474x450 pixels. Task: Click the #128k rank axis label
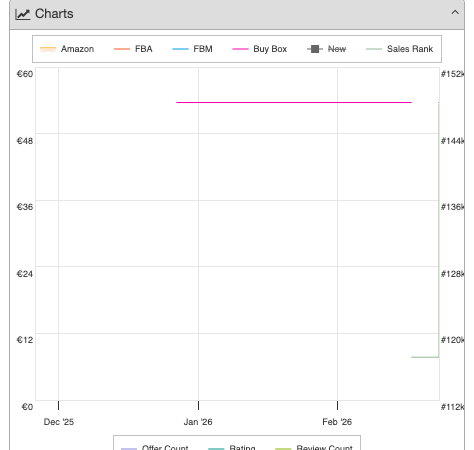coord(452,274)
